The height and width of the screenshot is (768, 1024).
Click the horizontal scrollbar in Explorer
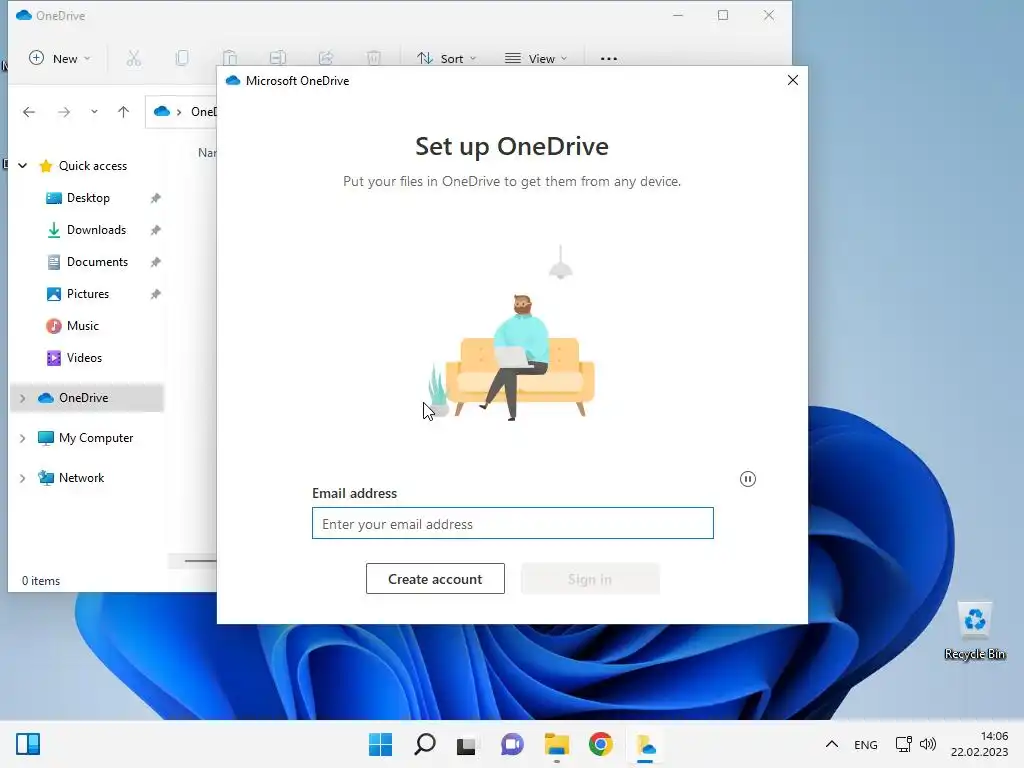(x=200, y=560)
